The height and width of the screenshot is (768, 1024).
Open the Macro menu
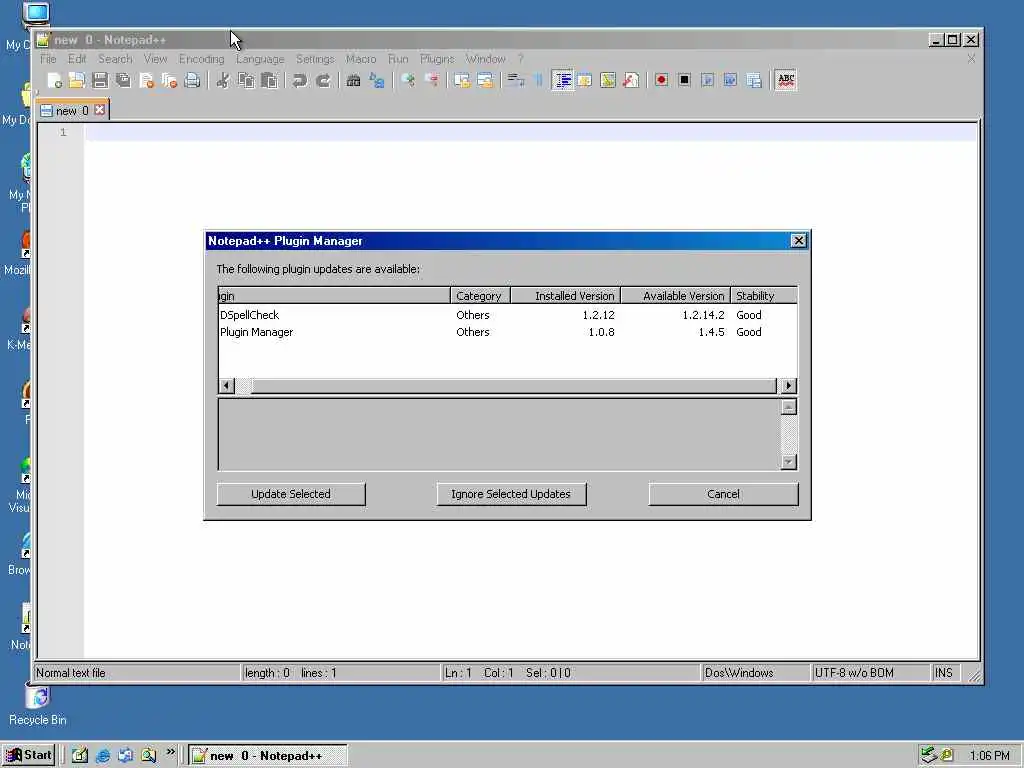pyautogui.click(x=361, y=59)
